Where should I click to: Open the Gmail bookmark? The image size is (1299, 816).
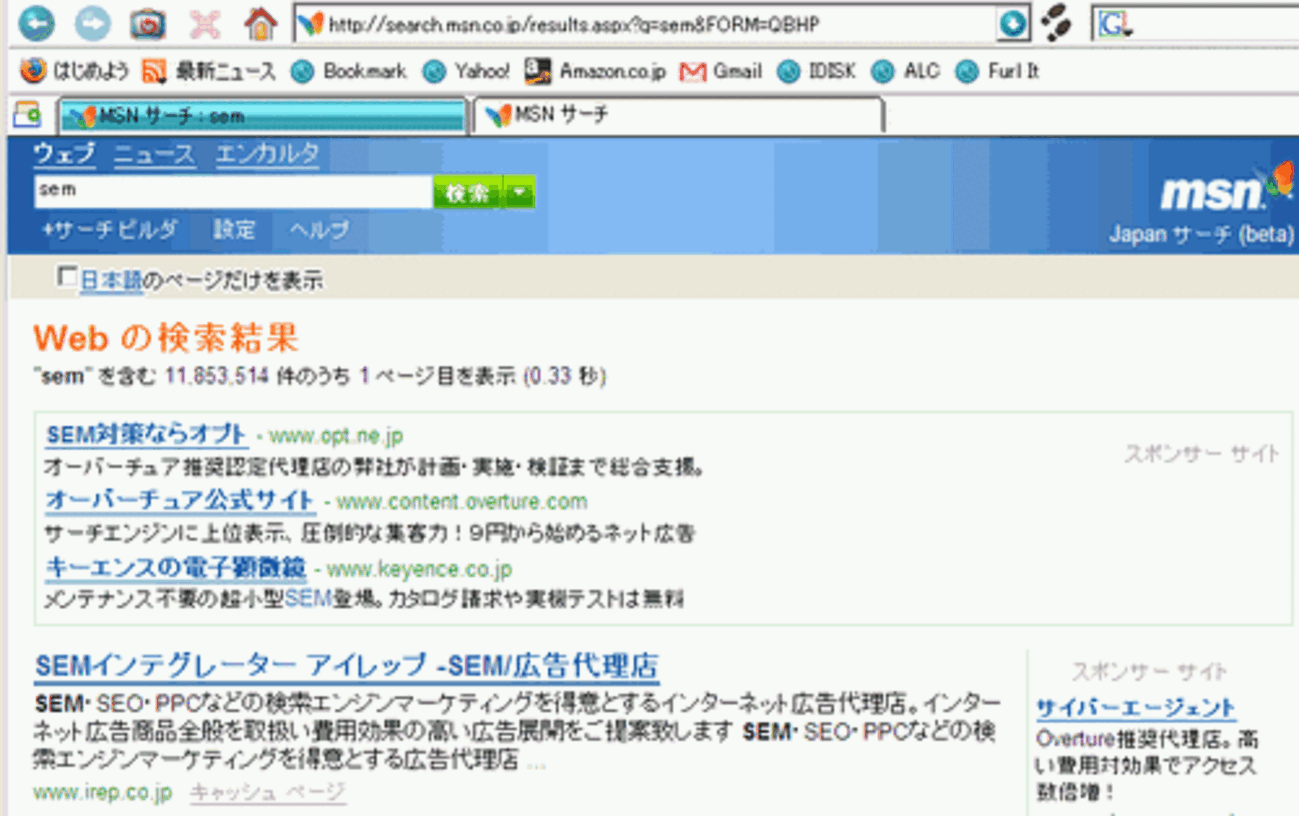(720, 71)
